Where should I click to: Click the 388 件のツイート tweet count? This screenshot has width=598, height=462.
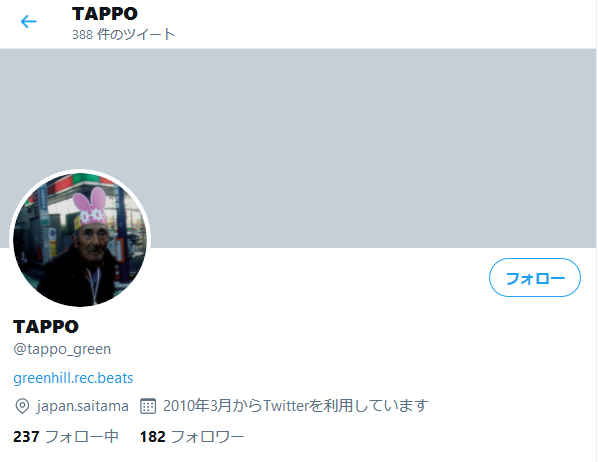pos(124,34)
